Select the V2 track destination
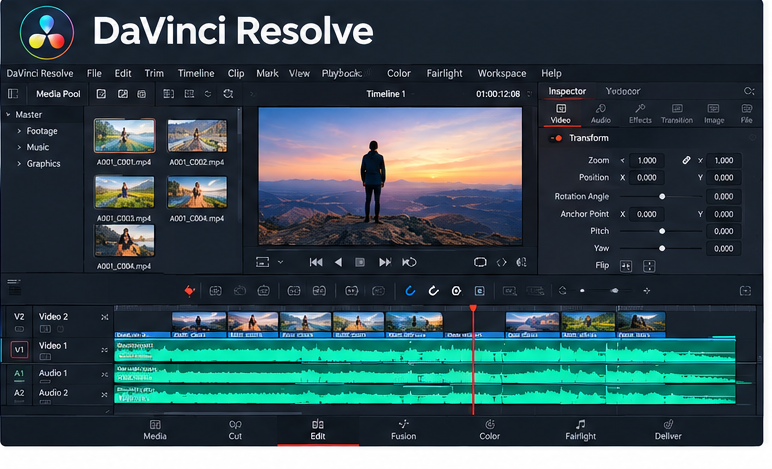Screen dimensions: 772x469 click(19, 316)
